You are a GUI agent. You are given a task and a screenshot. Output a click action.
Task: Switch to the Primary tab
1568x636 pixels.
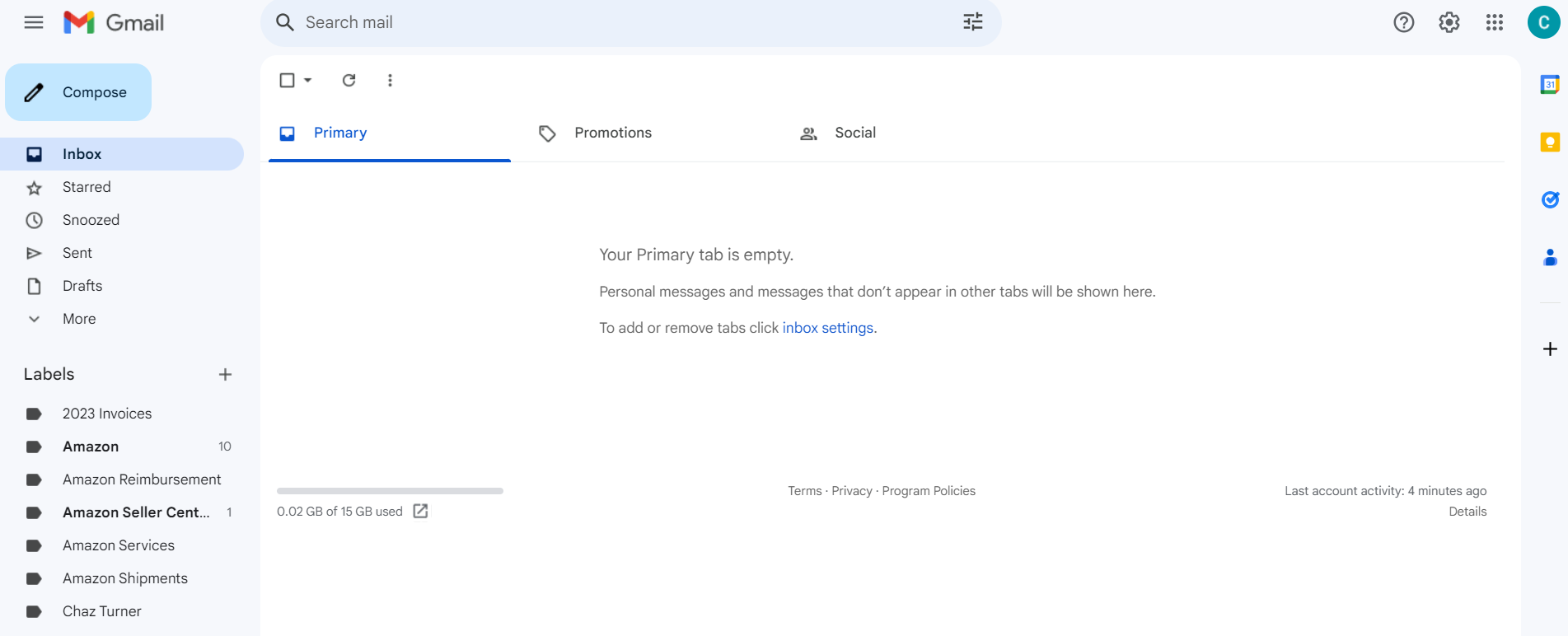[390, 133]
